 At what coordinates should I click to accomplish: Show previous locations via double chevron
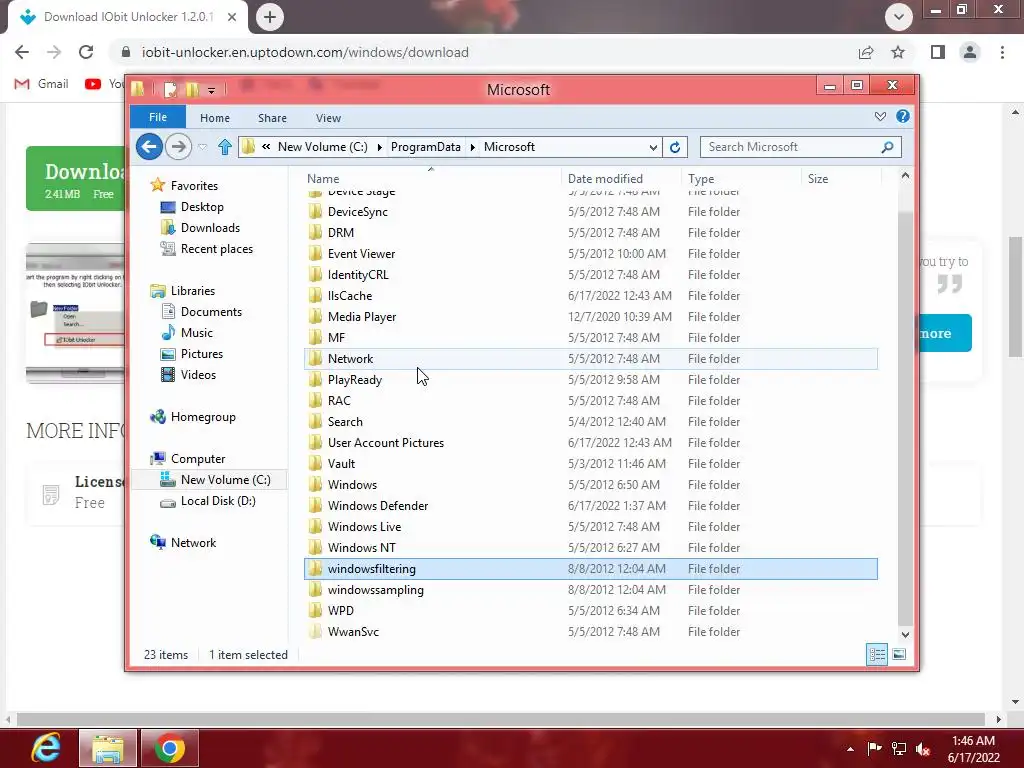point(266,147)
